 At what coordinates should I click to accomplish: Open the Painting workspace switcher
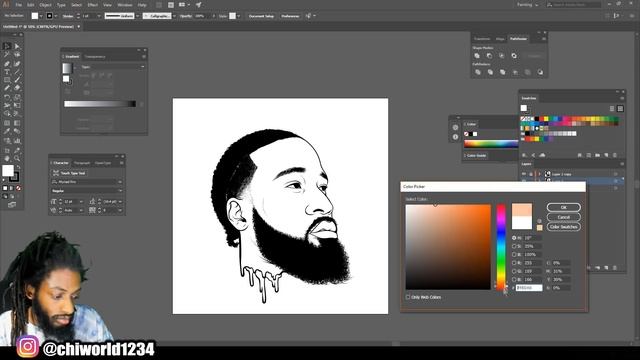click(x=528, y=5)
